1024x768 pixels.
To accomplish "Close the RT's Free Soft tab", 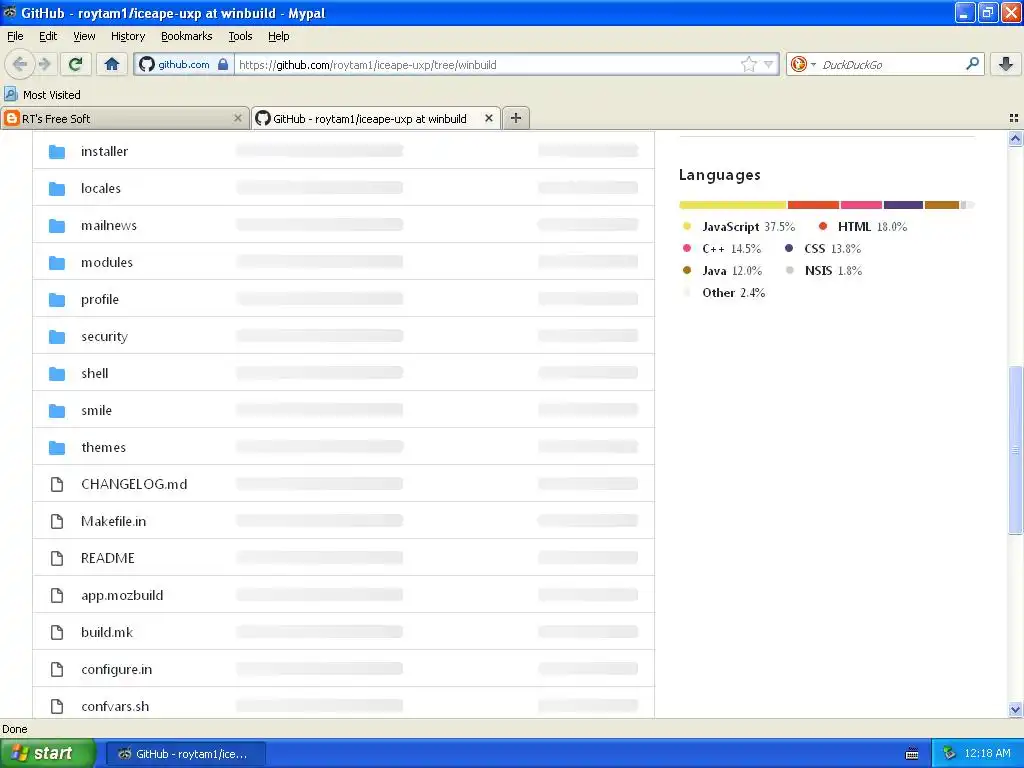I will click(x=238, y=118).
